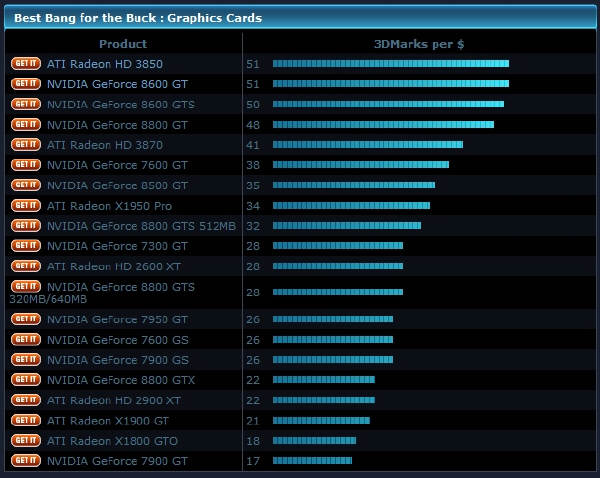Open the ATI Radeon HD 3870 link
This screenshot has height=478, width=600.
tap(105, 145)
